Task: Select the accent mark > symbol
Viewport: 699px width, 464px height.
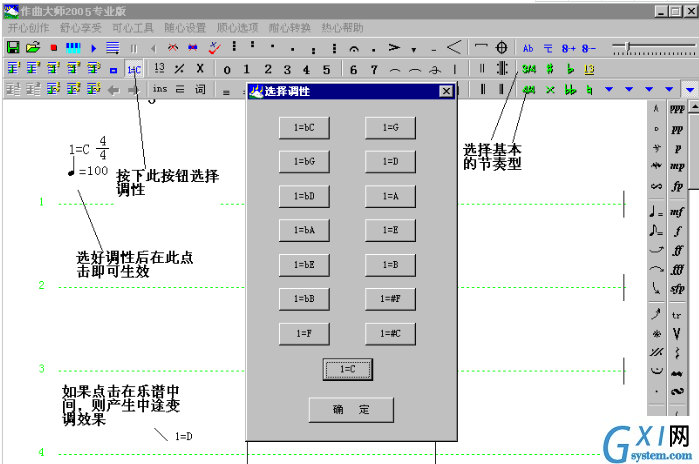Action: pyautogui.click(x=394, y=47)
